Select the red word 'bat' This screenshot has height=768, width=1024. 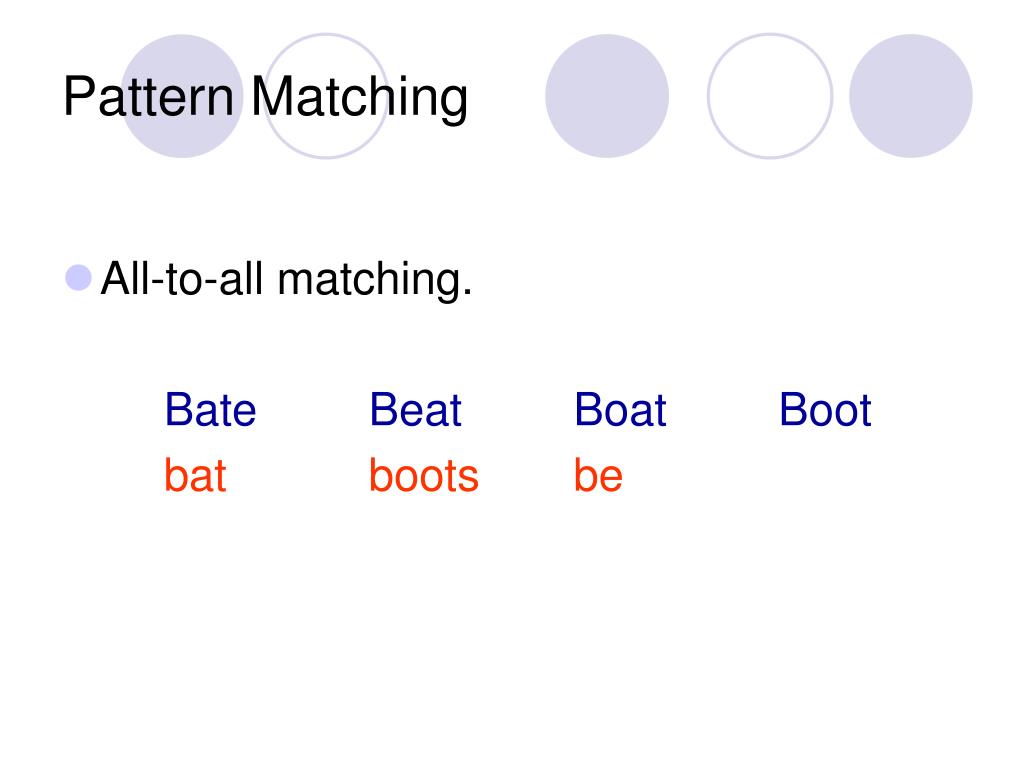coord(195,475)
